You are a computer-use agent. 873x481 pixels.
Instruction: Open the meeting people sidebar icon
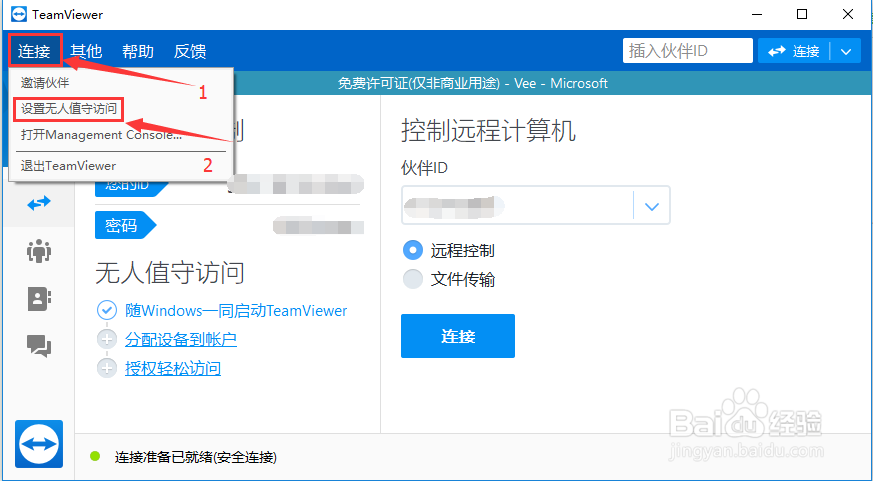[x=39, y=251]
